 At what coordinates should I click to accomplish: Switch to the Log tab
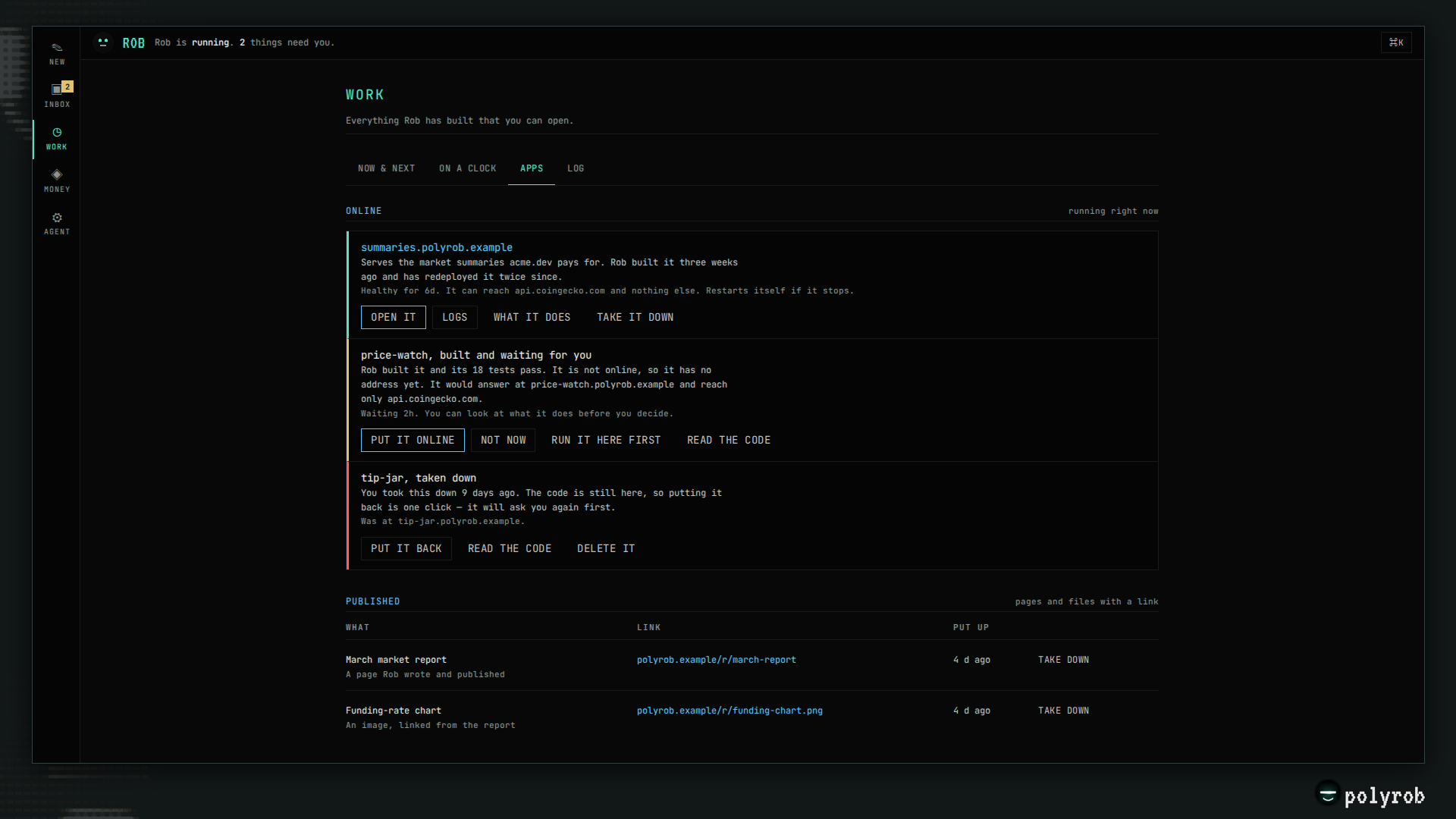[576, 168]
